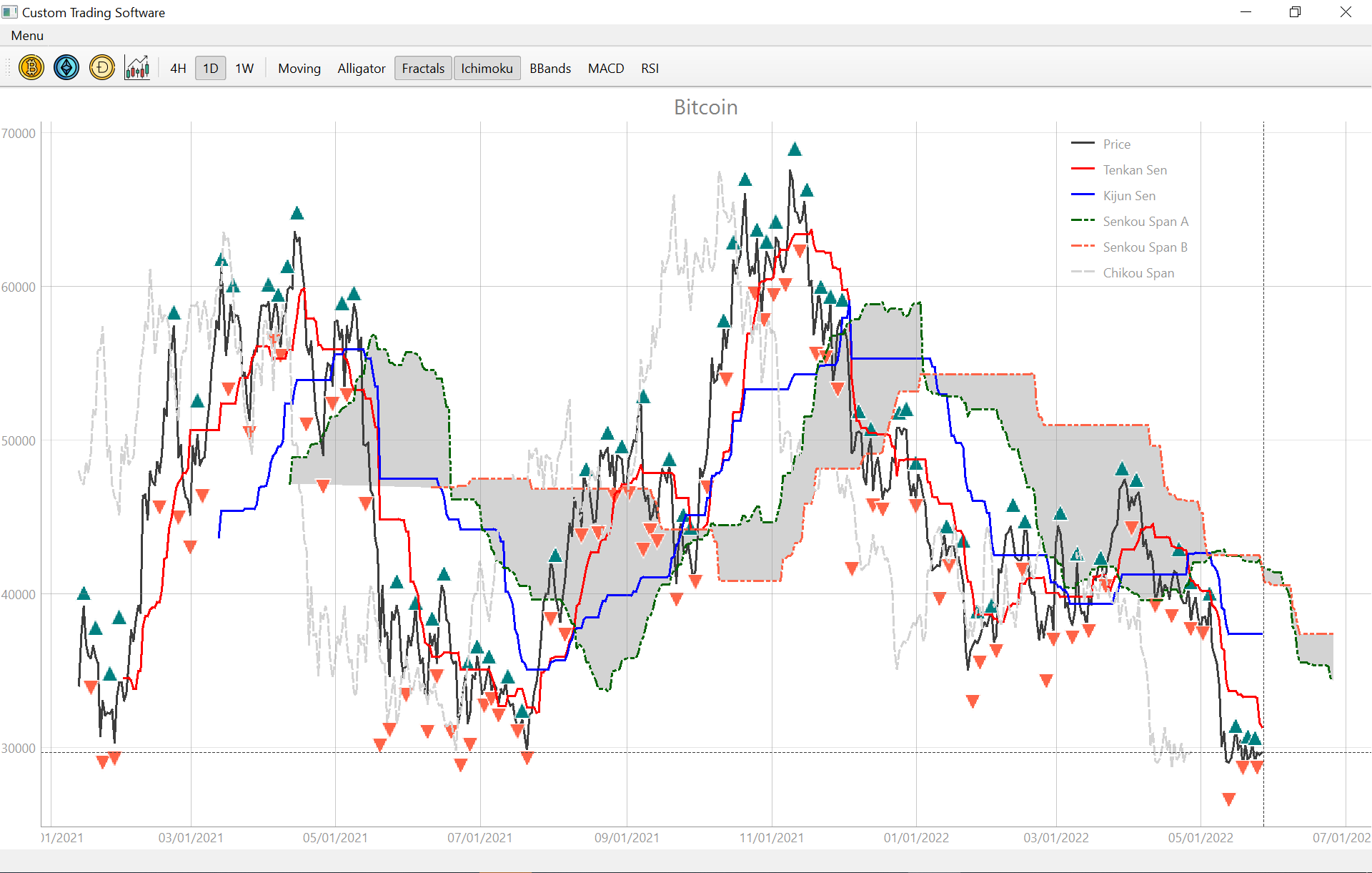Click the highest up-fractal marker near 69000
This screenshot has width=1372, height=873.
pos(795,149)
